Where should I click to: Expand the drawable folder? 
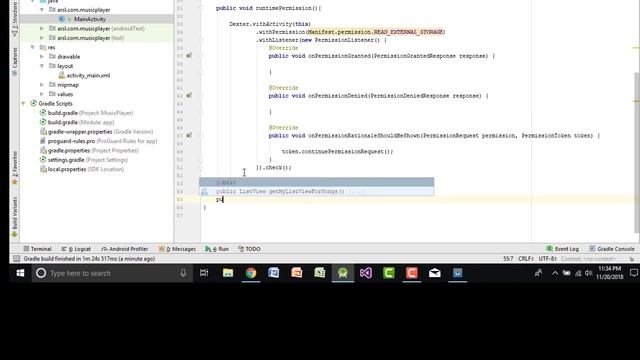point(42,56)
